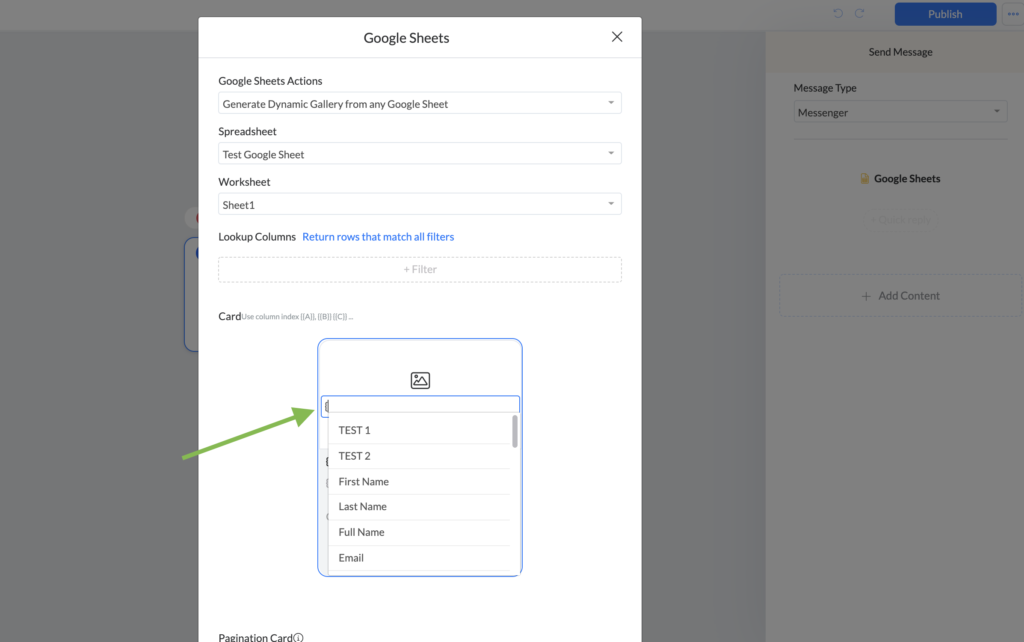
Task: Open Message Type Messenger dropdown
Action: 900,113
